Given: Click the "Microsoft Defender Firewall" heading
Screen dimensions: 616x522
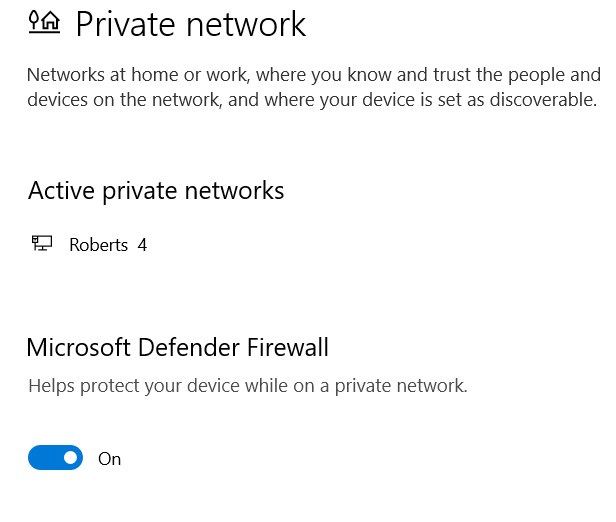Looking at the screenshot, I should (177, 348).
